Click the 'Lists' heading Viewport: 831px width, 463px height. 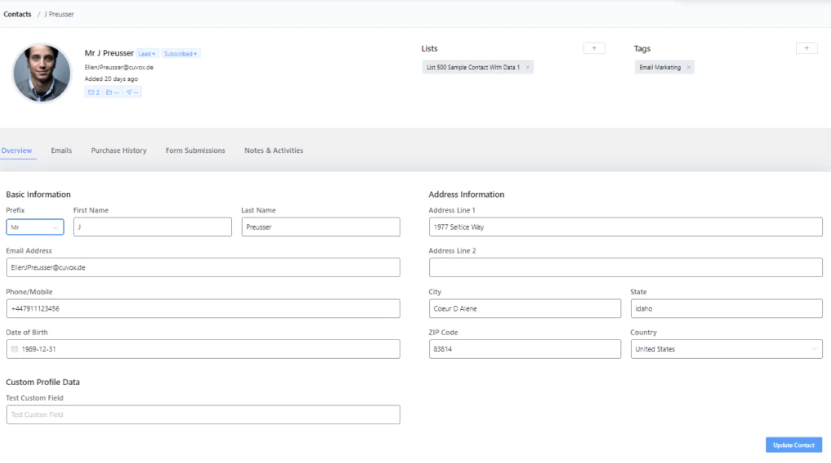pos(429,49)
